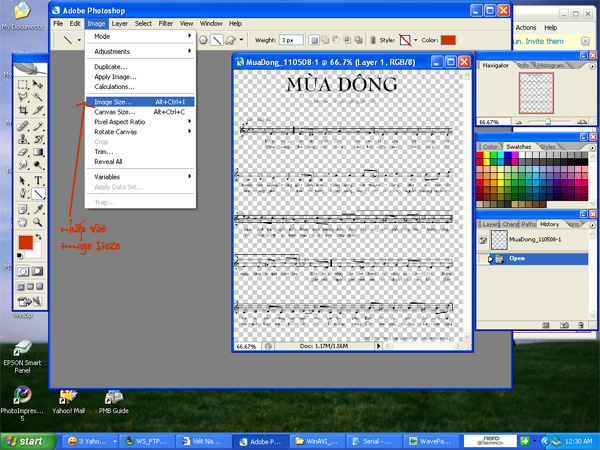This screenshot has width=600, height=450.
Task: Switch to Standard Mode editing
Action: 23,271
